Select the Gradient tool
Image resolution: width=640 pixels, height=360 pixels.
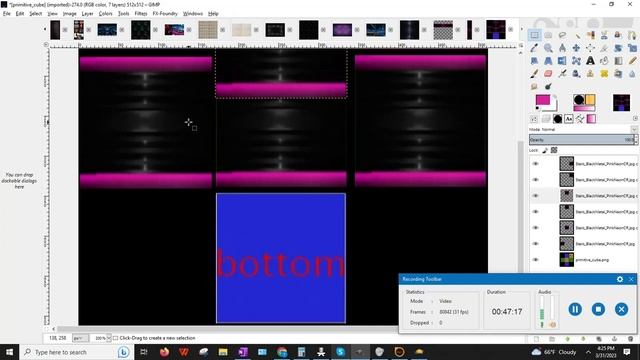tap(618, 61)
